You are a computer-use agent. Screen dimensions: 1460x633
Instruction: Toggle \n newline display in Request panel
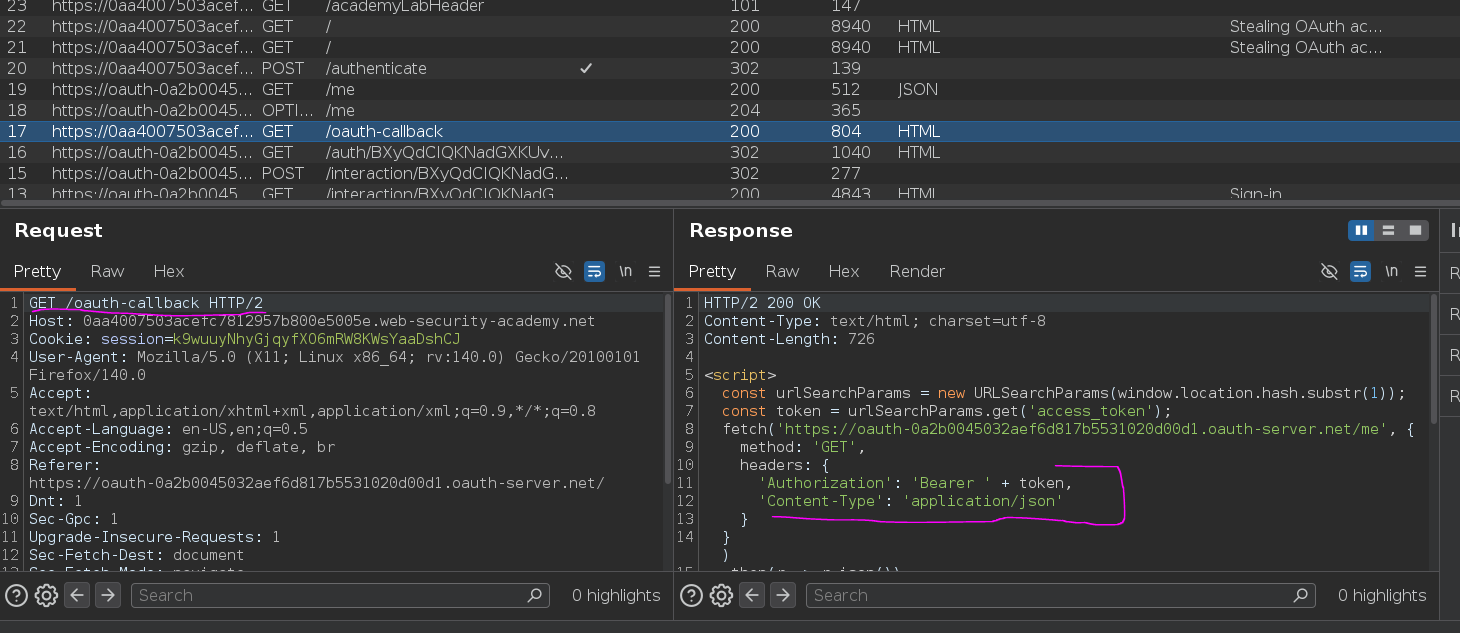coord(626,271)
